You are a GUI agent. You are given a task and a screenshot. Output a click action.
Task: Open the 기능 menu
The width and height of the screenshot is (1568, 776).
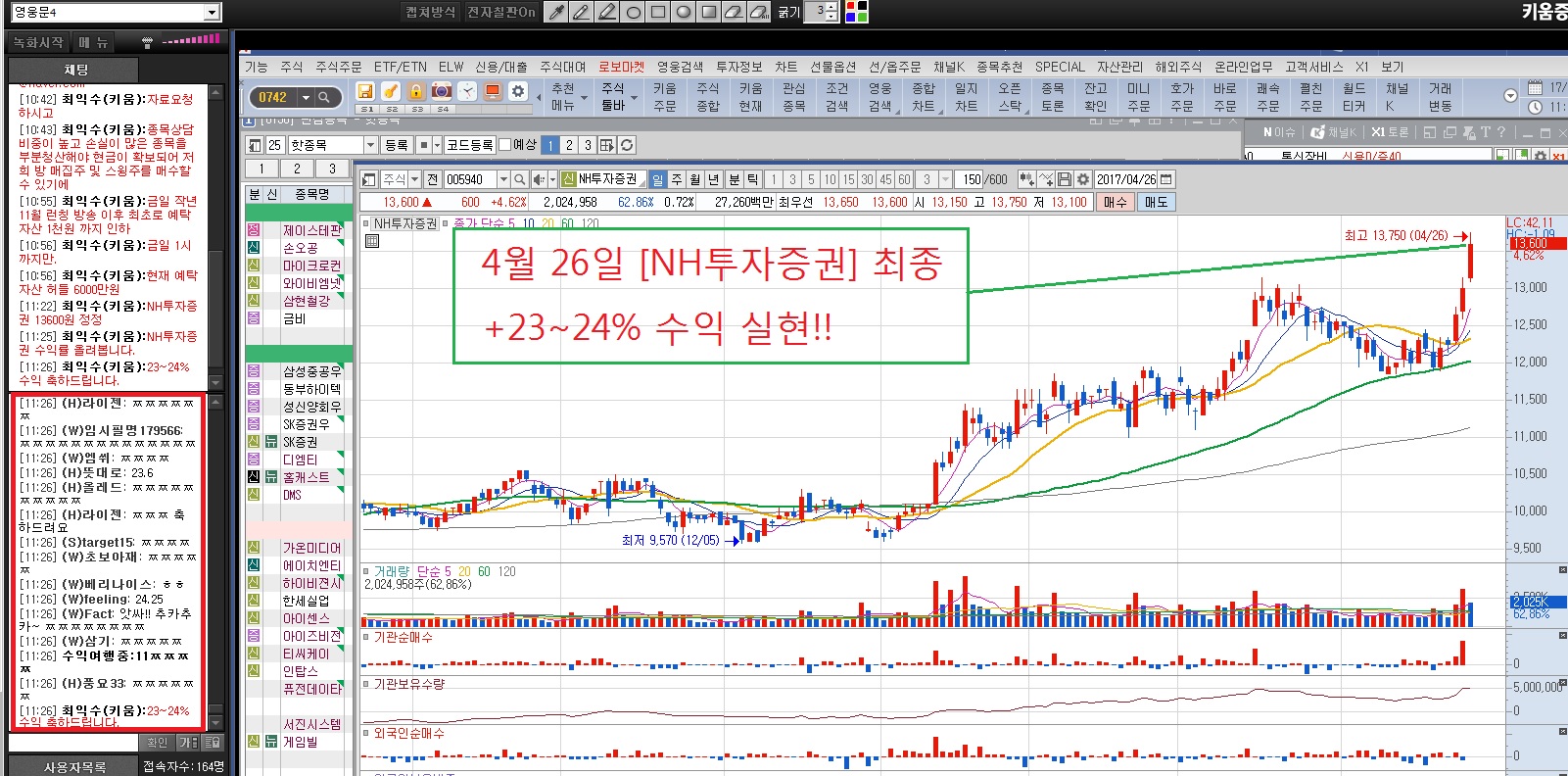pos(257,67)
